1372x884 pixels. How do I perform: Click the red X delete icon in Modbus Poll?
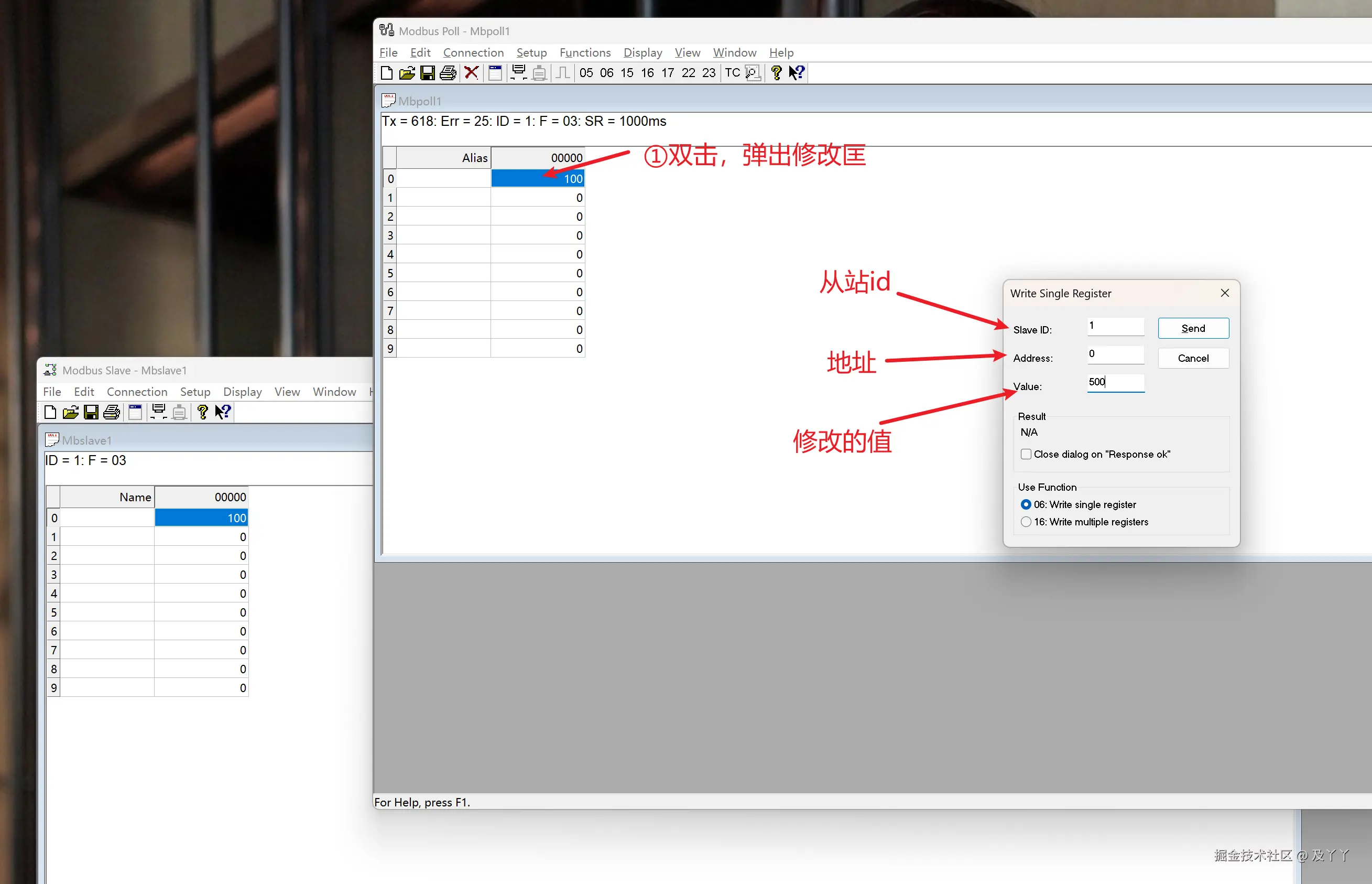[x=472, y=73]
